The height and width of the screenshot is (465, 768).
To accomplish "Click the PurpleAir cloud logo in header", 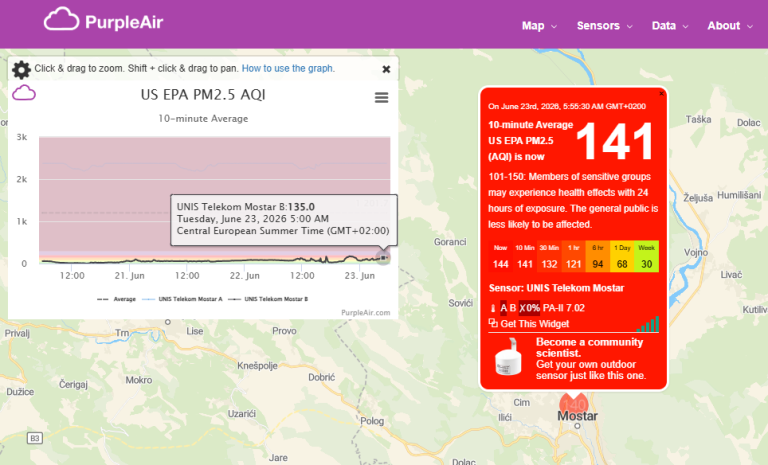I will pyautogui.click(x=61, y=20).
